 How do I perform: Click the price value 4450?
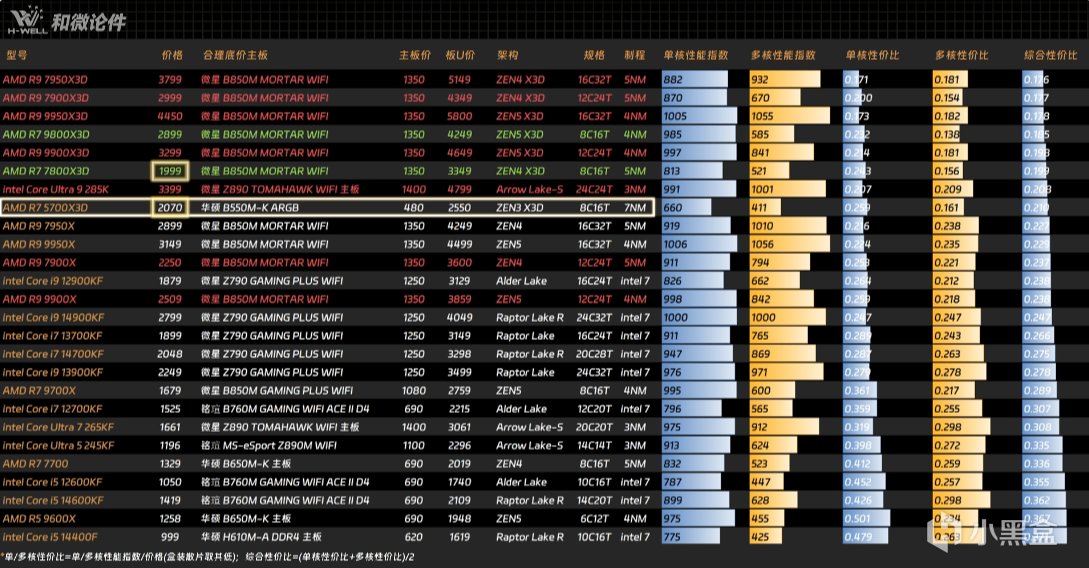pos(169,116)
